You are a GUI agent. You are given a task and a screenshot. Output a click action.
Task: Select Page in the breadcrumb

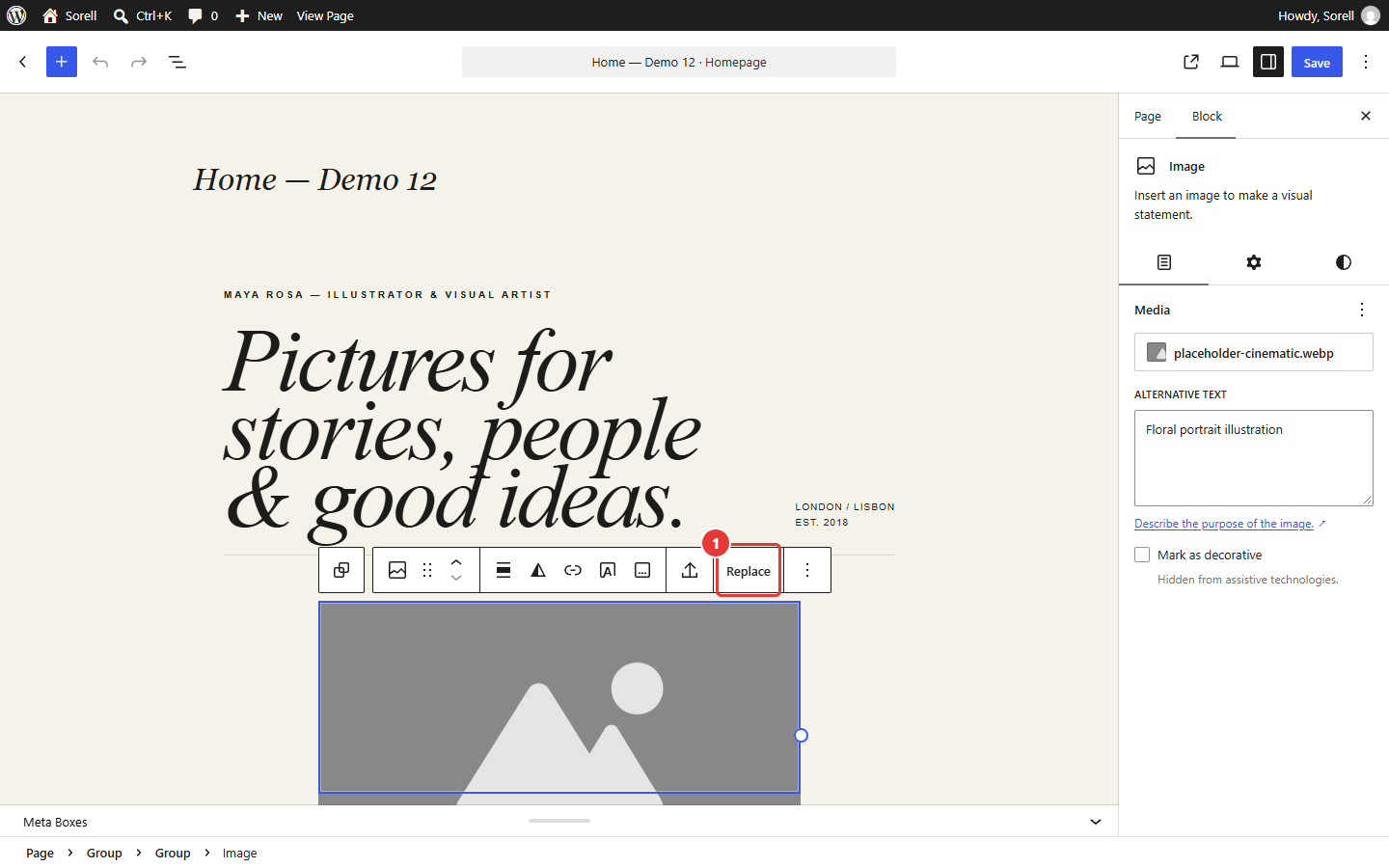(x=40, y=853)
